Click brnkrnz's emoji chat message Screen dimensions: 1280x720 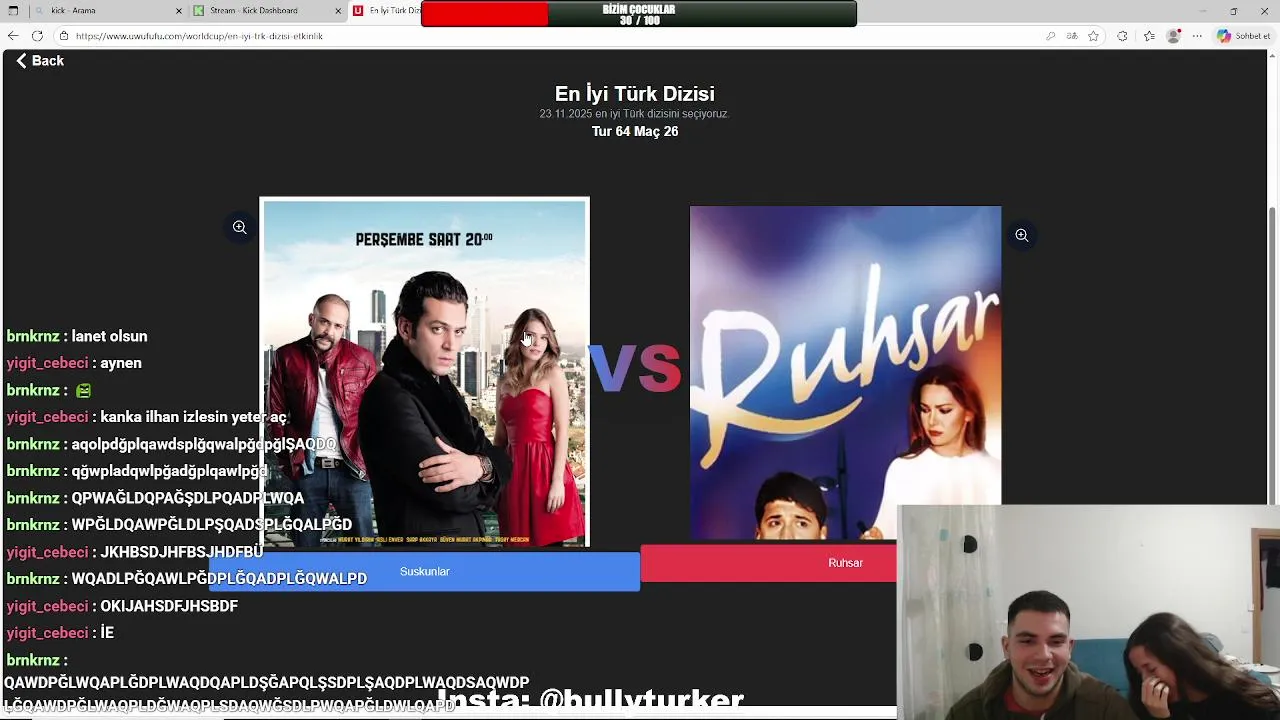84,390
